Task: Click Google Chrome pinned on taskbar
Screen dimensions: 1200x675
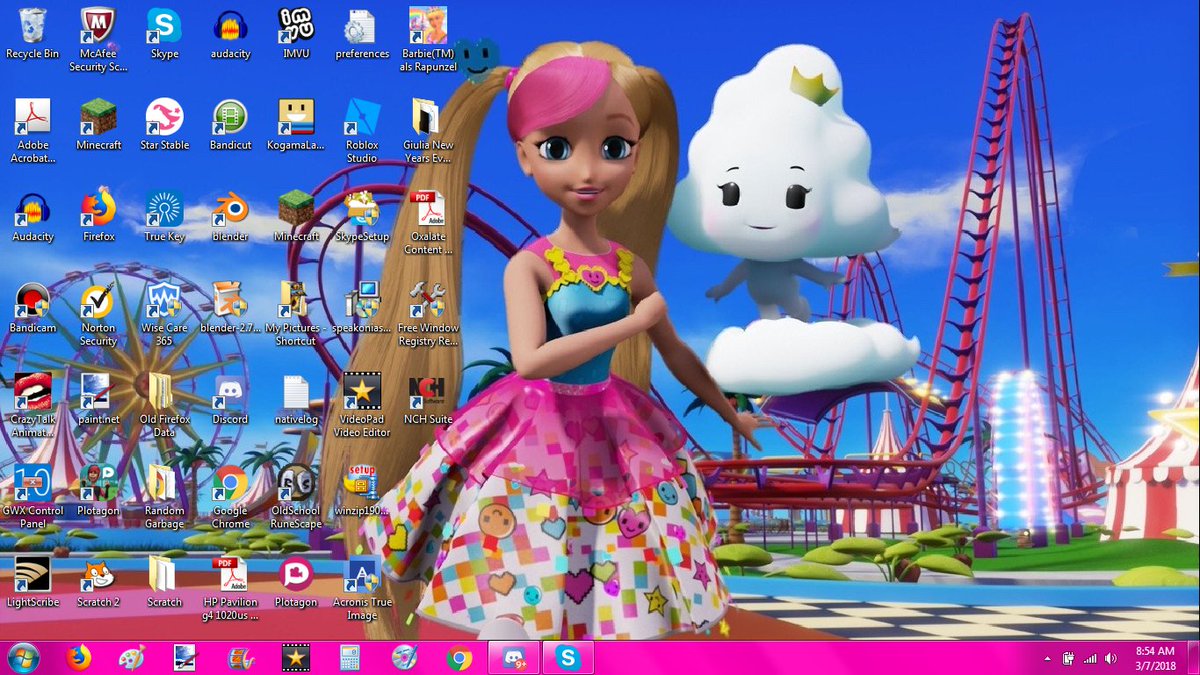Action: click(459, 657)
